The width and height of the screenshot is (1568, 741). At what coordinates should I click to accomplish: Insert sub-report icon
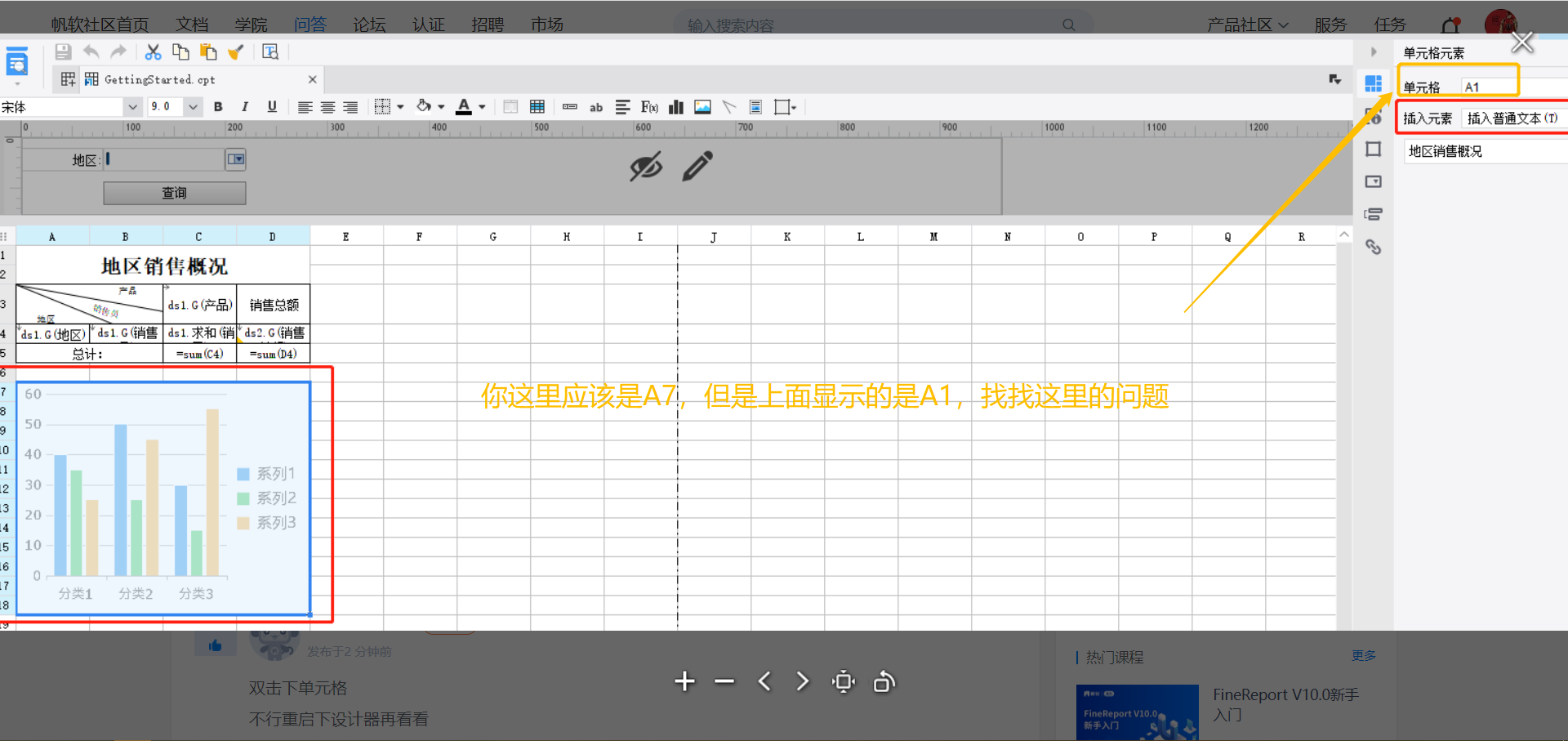click(x=756, y=107)
